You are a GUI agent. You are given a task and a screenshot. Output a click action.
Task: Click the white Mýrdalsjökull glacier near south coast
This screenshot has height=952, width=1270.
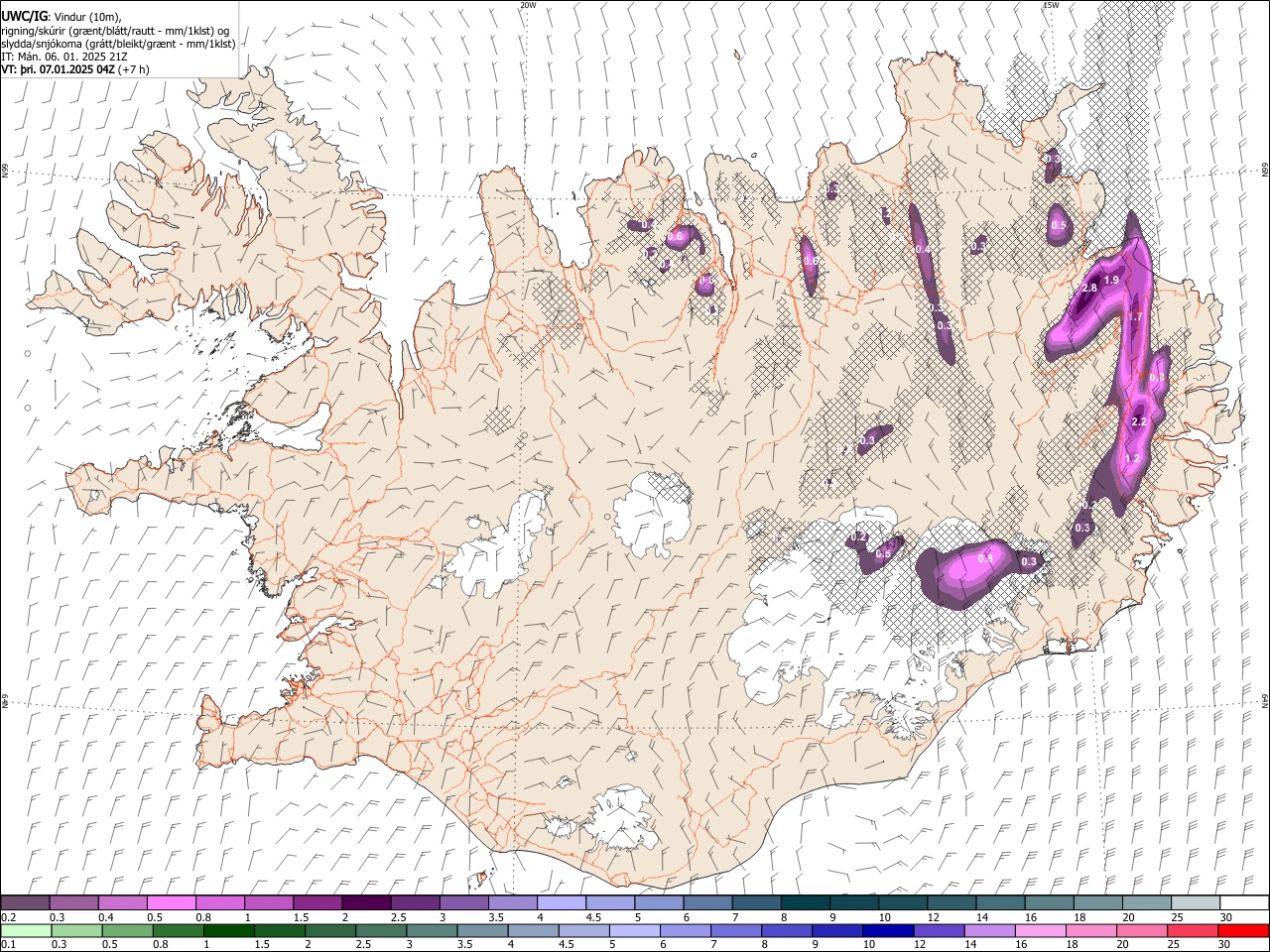coord(620,818)
